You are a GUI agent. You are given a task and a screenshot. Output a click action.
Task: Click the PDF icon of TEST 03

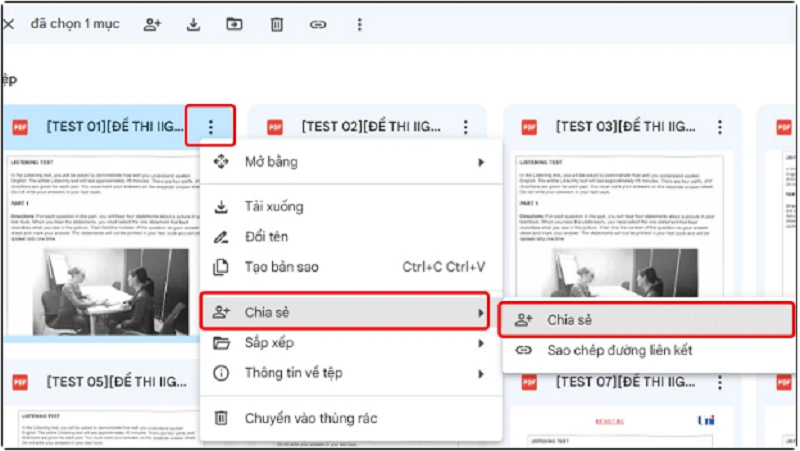[529, 127]
